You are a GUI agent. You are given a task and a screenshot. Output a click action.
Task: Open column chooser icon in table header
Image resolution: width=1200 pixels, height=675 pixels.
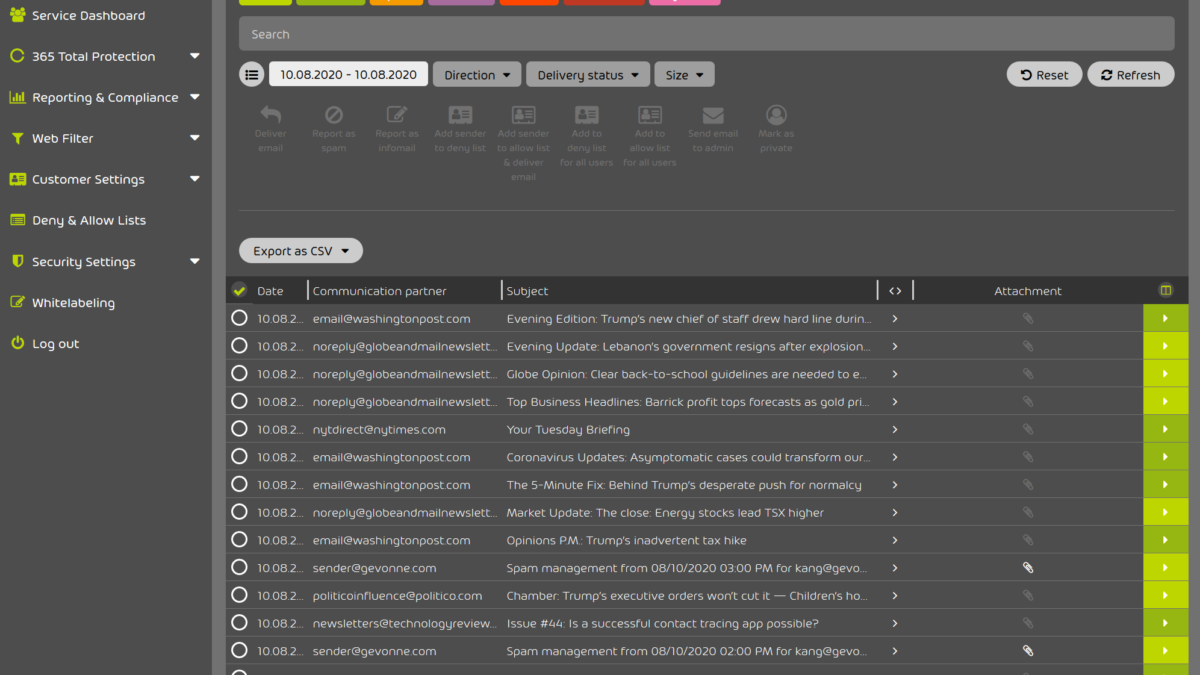[x=1165, y=291]
